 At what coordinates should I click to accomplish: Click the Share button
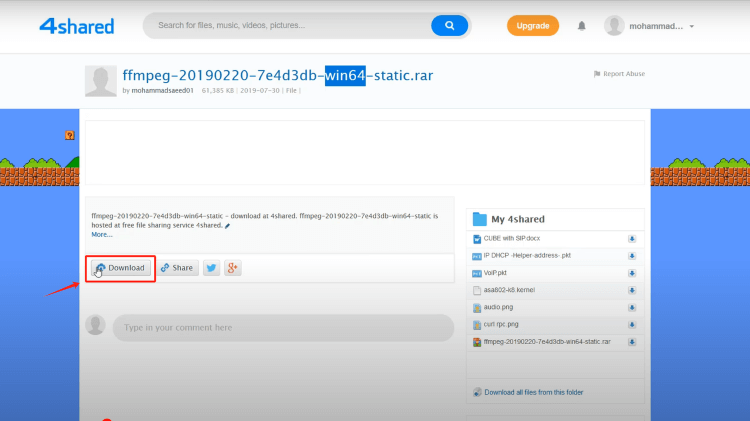tap(177, 268)
